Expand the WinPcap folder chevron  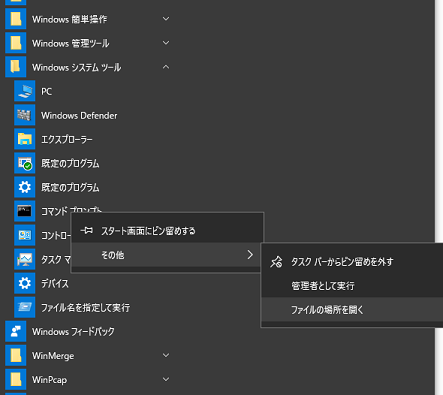point(166,379)
